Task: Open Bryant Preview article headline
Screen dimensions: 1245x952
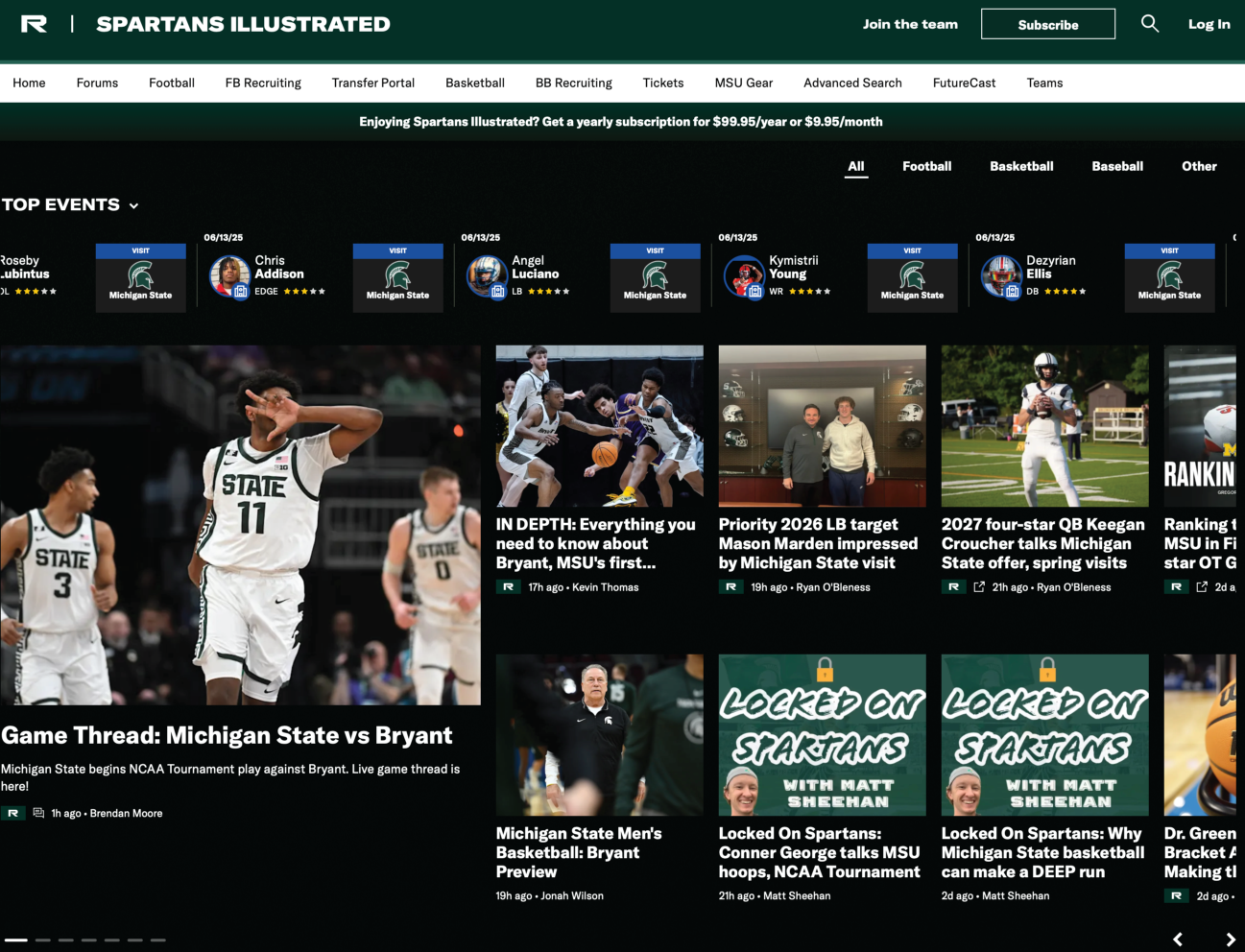Action: click(579, 852)
